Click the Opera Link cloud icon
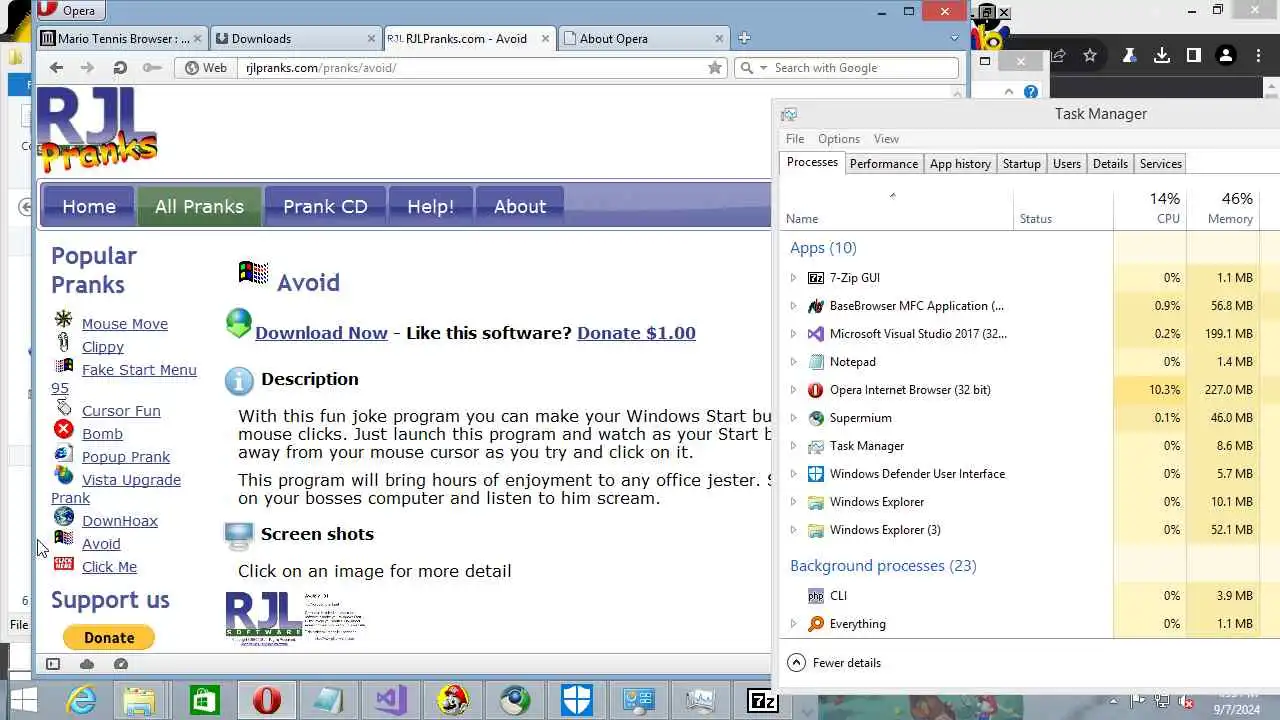Viewport: 1280px width, 720px height. point(87,664)
